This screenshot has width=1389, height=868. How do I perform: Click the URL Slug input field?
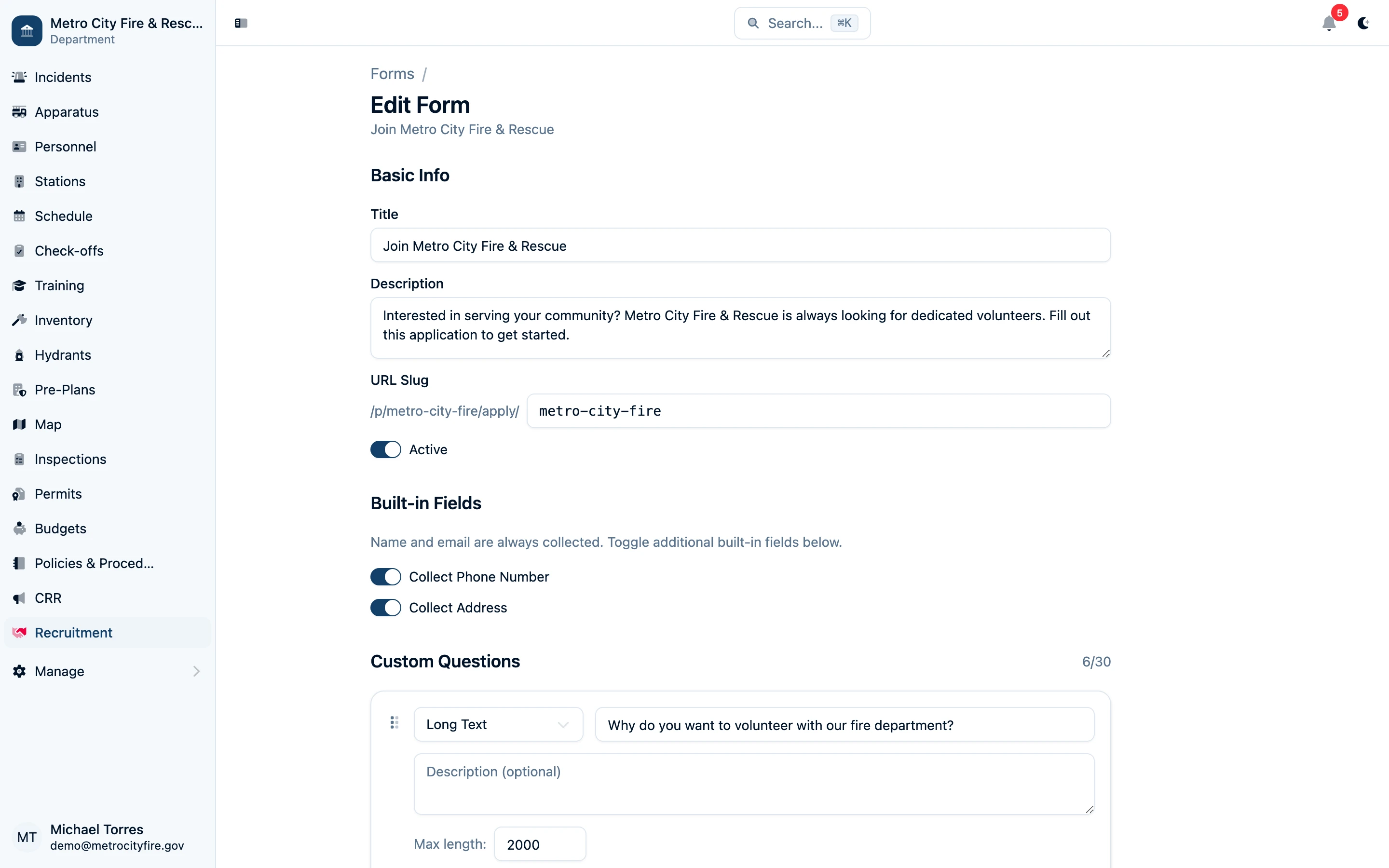(x=818, y=411)
